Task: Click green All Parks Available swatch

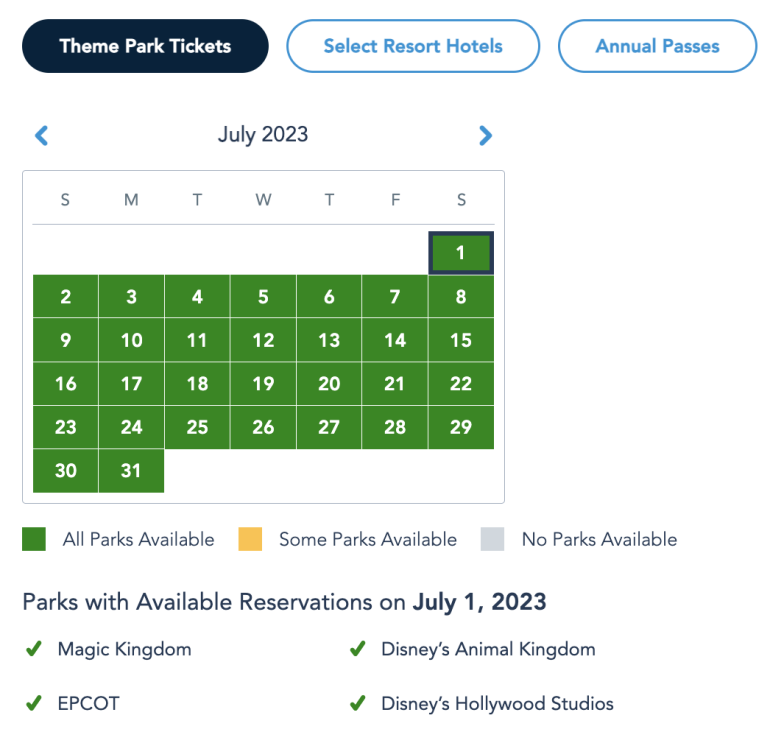Action: pyautogui.click(x=34, y=540)
